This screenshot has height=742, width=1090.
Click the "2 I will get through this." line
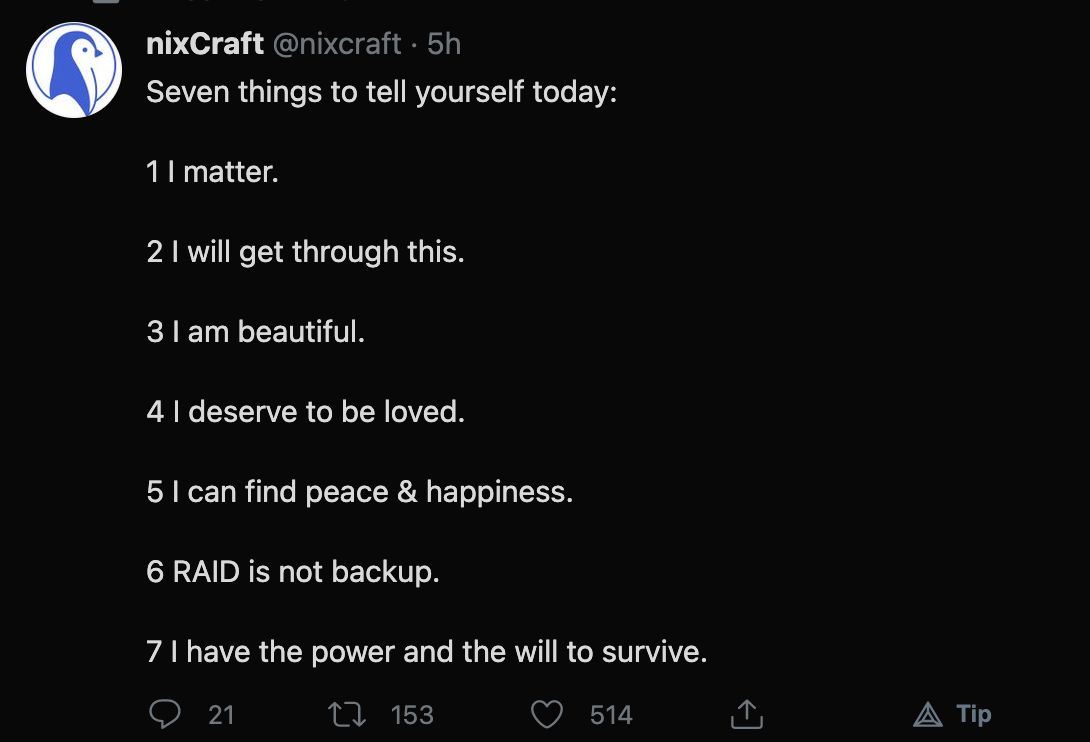pyautogui.click(x=305, y=252)
